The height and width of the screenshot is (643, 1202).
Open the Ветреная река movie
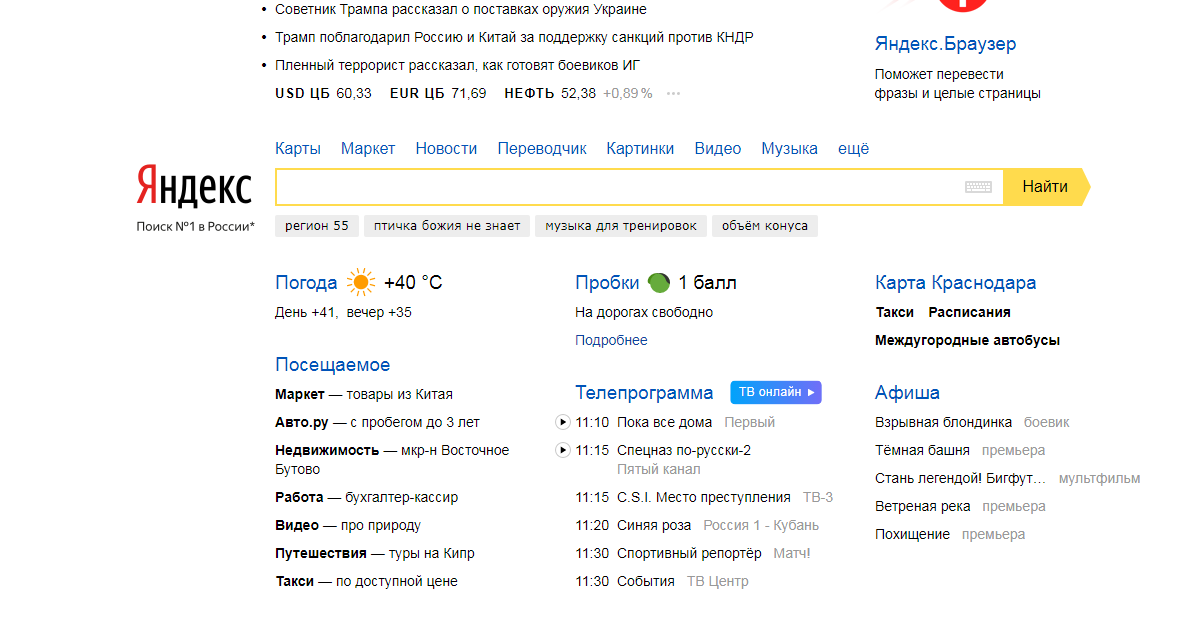pos(922,506)
